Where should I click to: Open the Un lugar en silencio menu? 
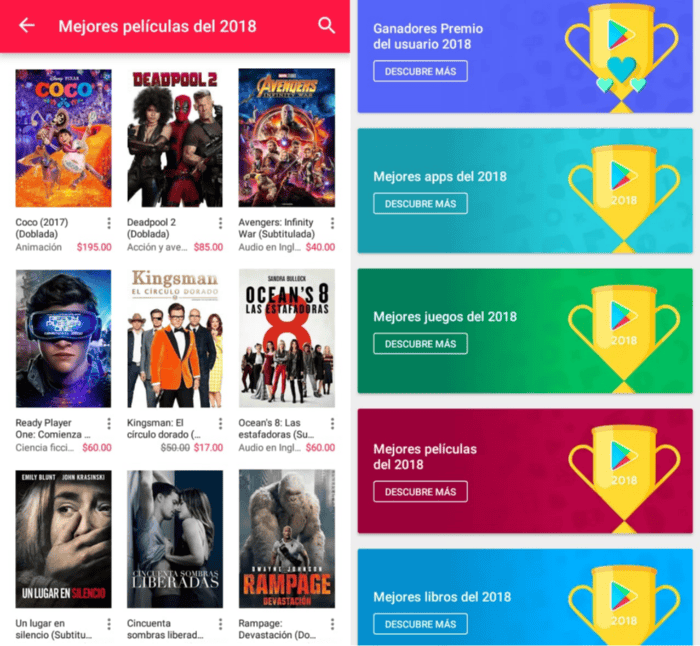108,624
